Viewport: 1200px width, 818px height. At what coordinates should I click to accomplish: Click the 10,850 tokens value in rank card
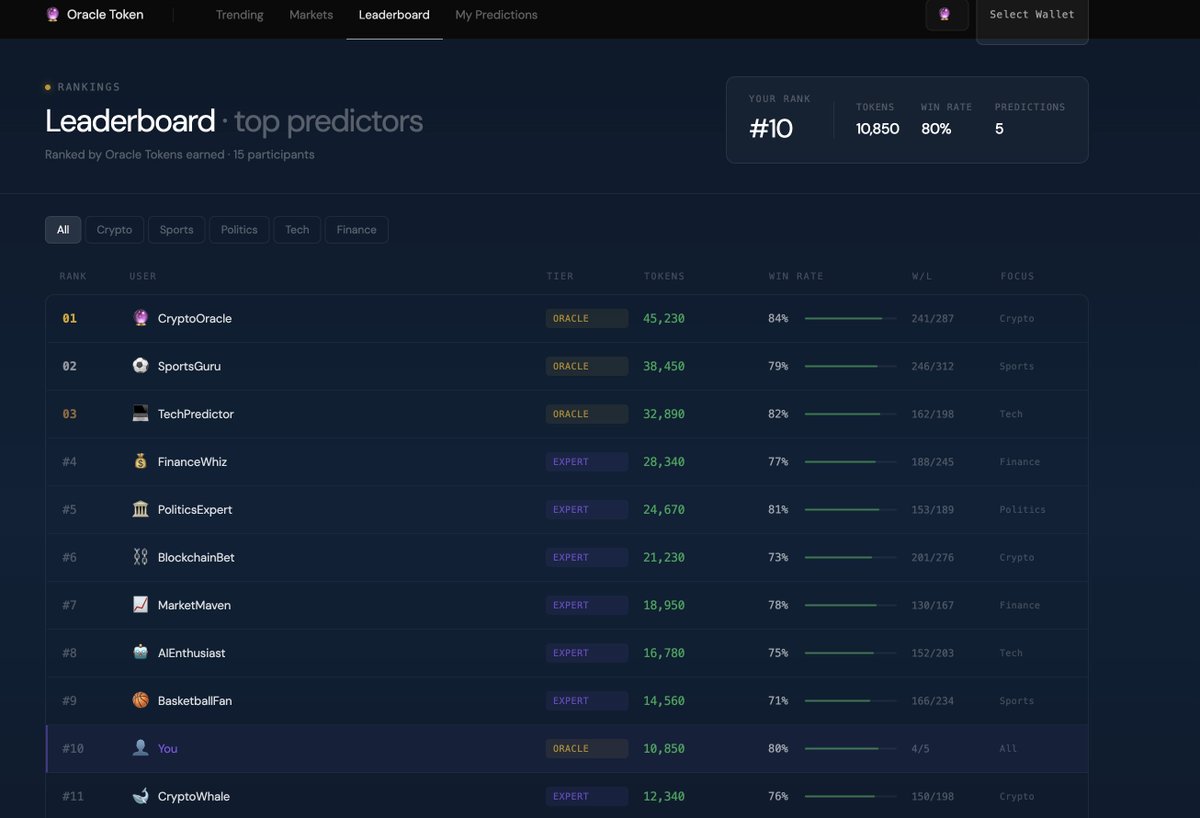(x=878, y=129)
